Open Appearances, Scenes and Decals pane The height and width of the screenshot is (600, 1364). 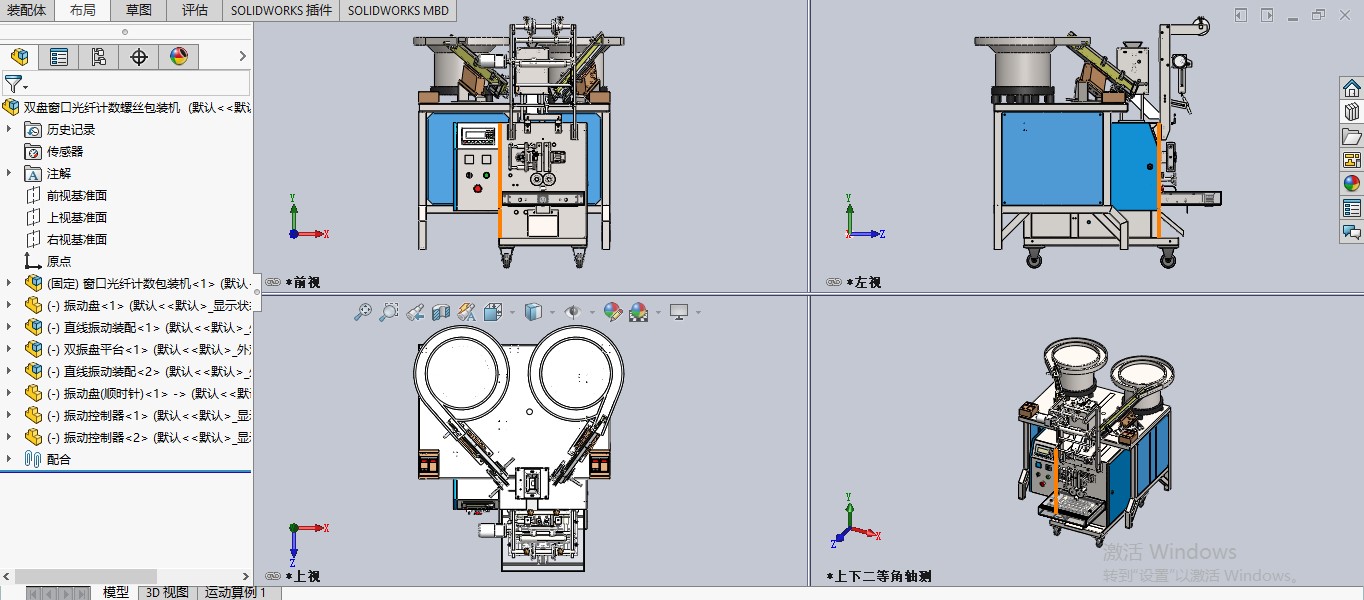[x=1352, y=184]
